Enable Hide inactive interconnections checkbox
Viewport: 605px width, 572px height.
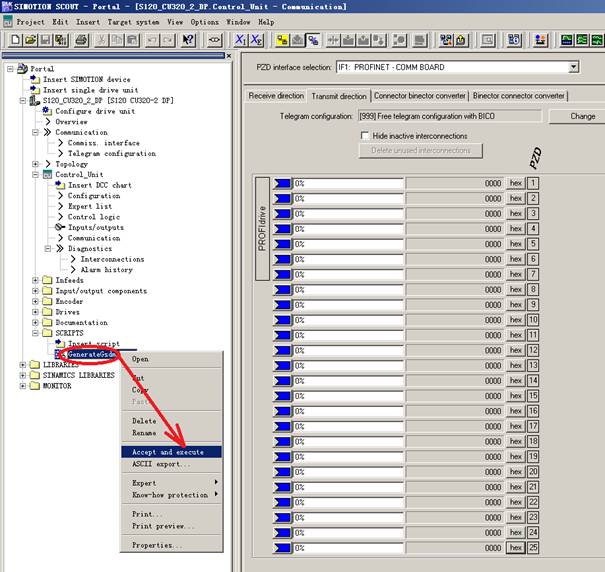click(x=365, y=136)
